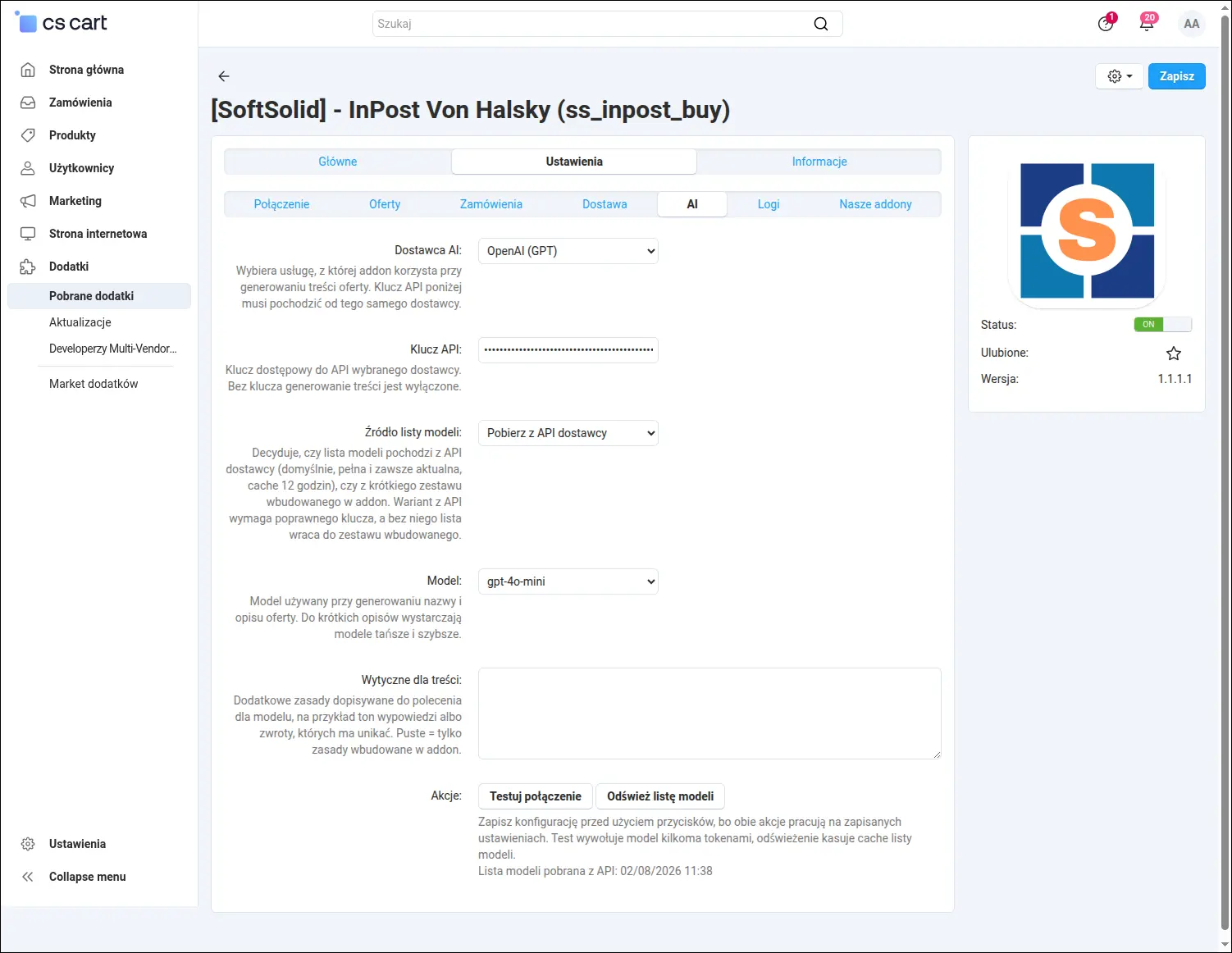Go back with the left arrow icon
Image resolution: width=1232 pixels, height=953 pixels.
pyautogui.click(x=224, y=76)
